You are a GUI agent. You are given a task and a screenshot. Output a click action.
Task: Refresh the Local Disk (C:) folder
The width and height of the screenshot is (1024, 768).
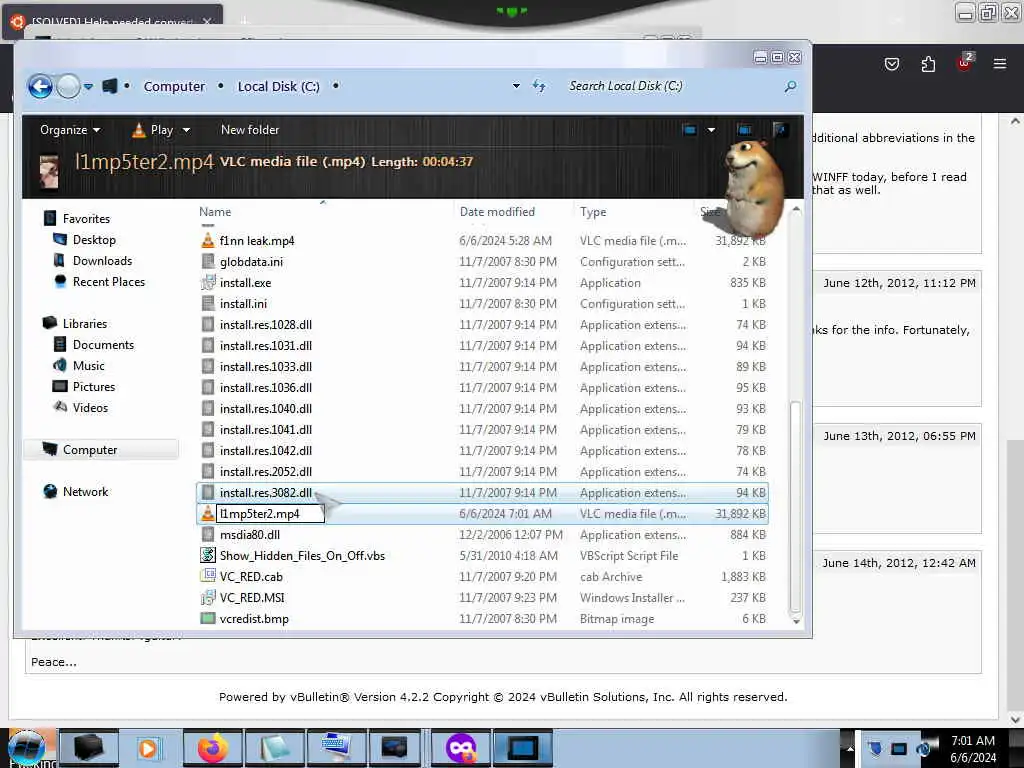[x=539, y=86]
